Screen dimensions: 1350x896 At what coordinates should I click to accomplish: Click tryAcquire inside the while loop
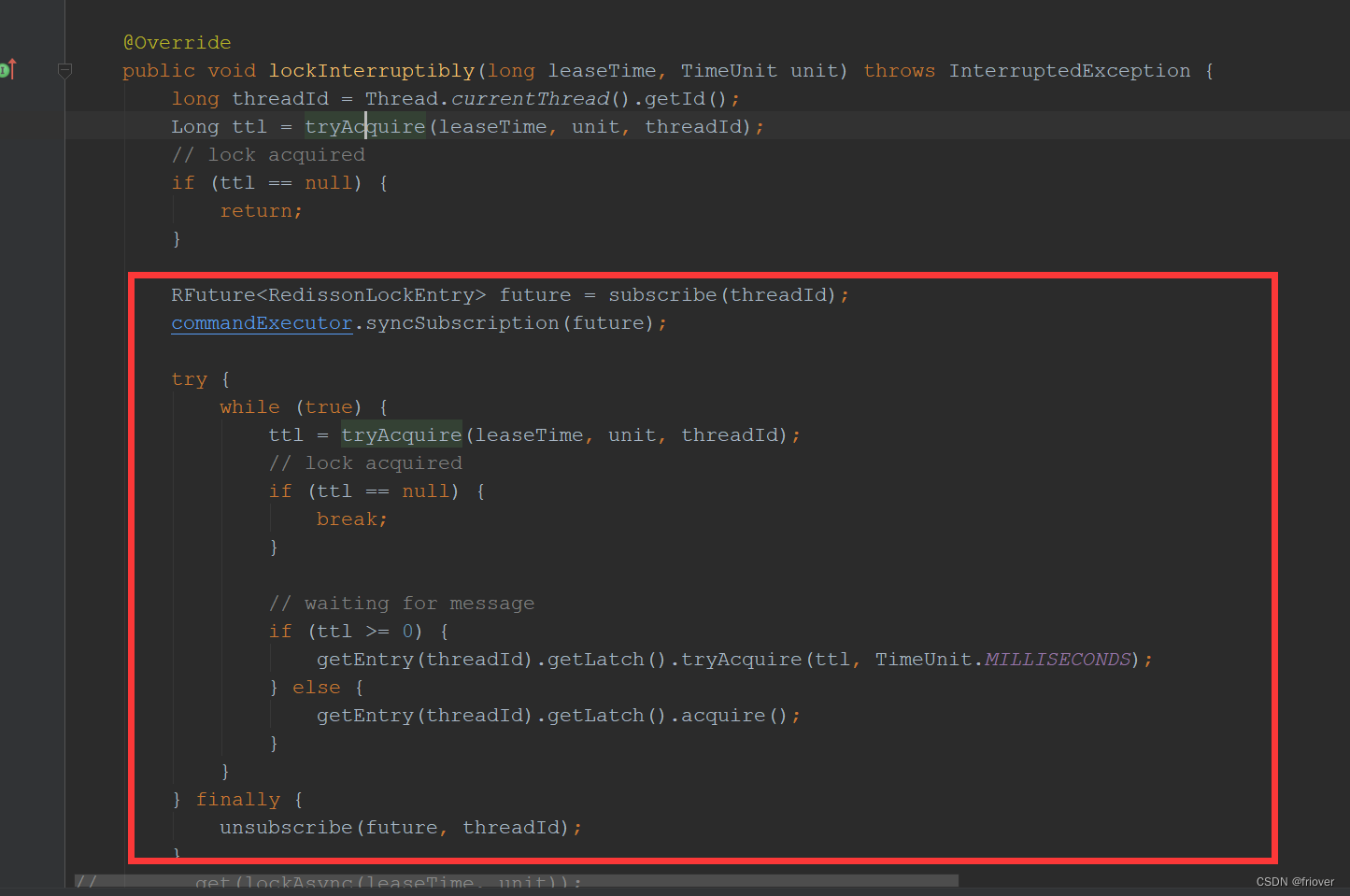(402, 434)
